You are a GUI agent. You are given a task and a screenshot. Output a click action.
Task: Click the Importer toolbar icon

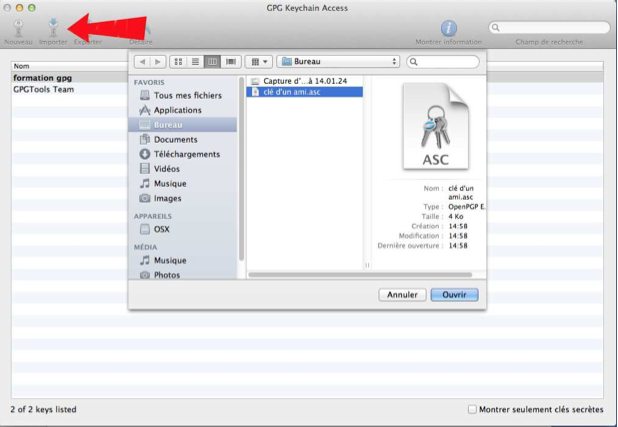[x=52, y=29]
